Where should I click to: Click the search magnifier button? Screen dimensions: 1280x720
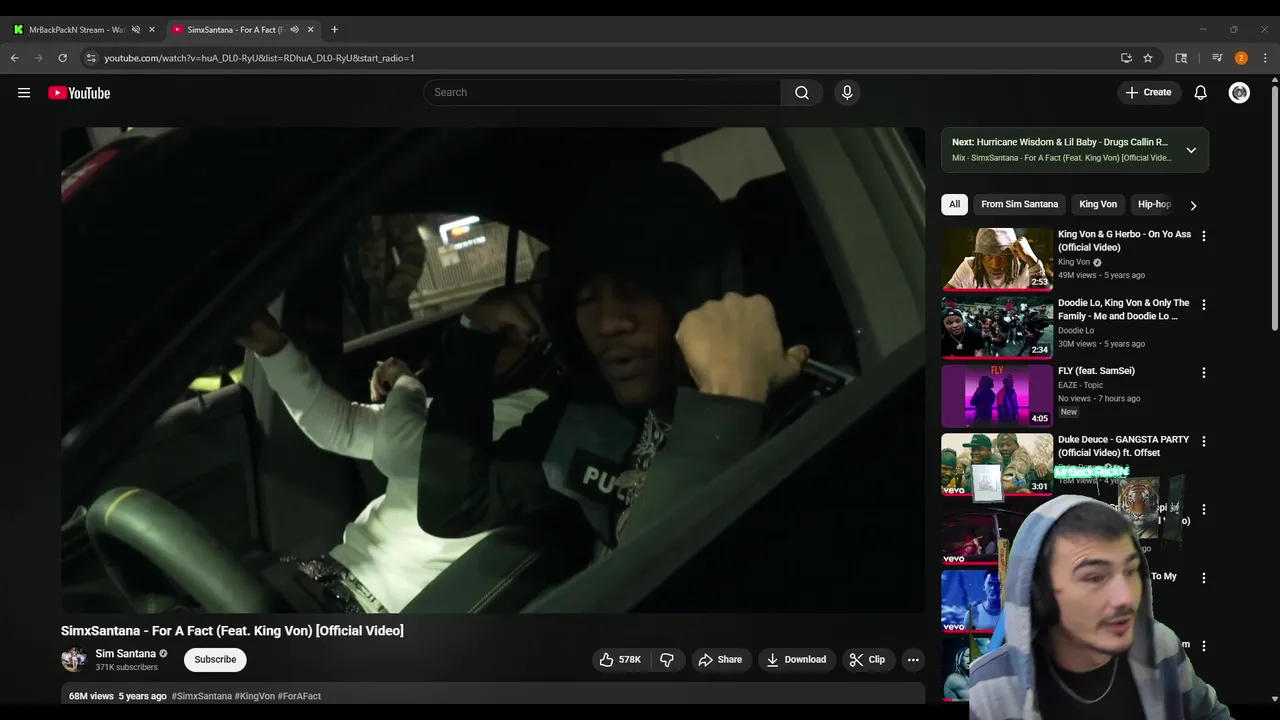click(802, 93)
